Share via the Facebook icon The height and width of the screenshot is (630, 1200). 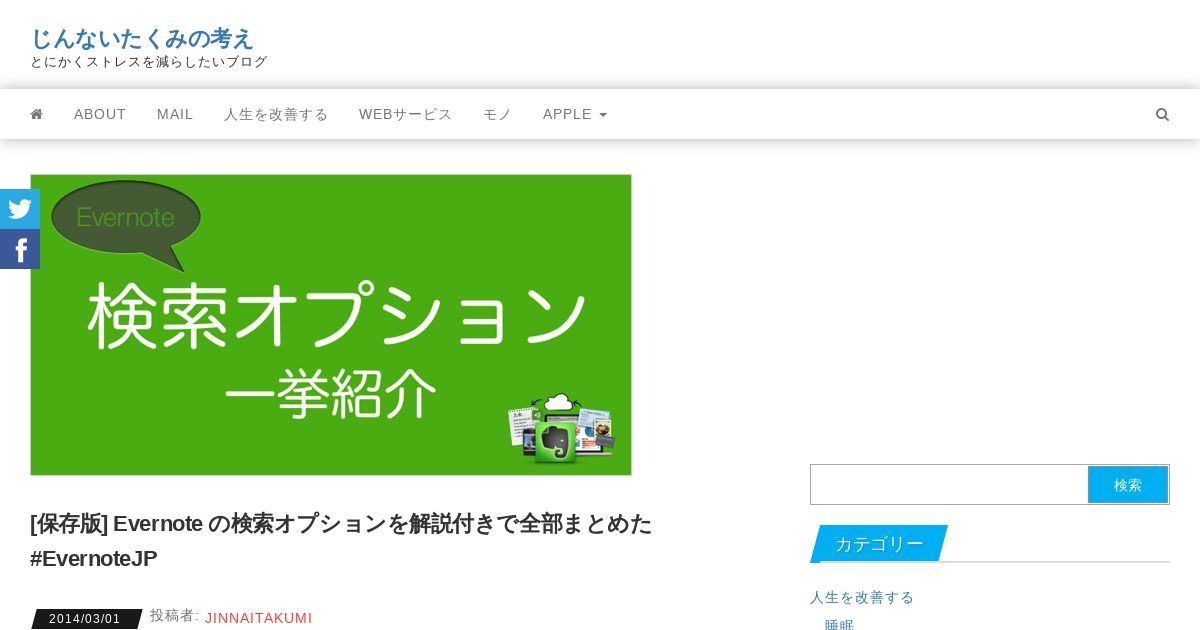(x=20, y=249)
